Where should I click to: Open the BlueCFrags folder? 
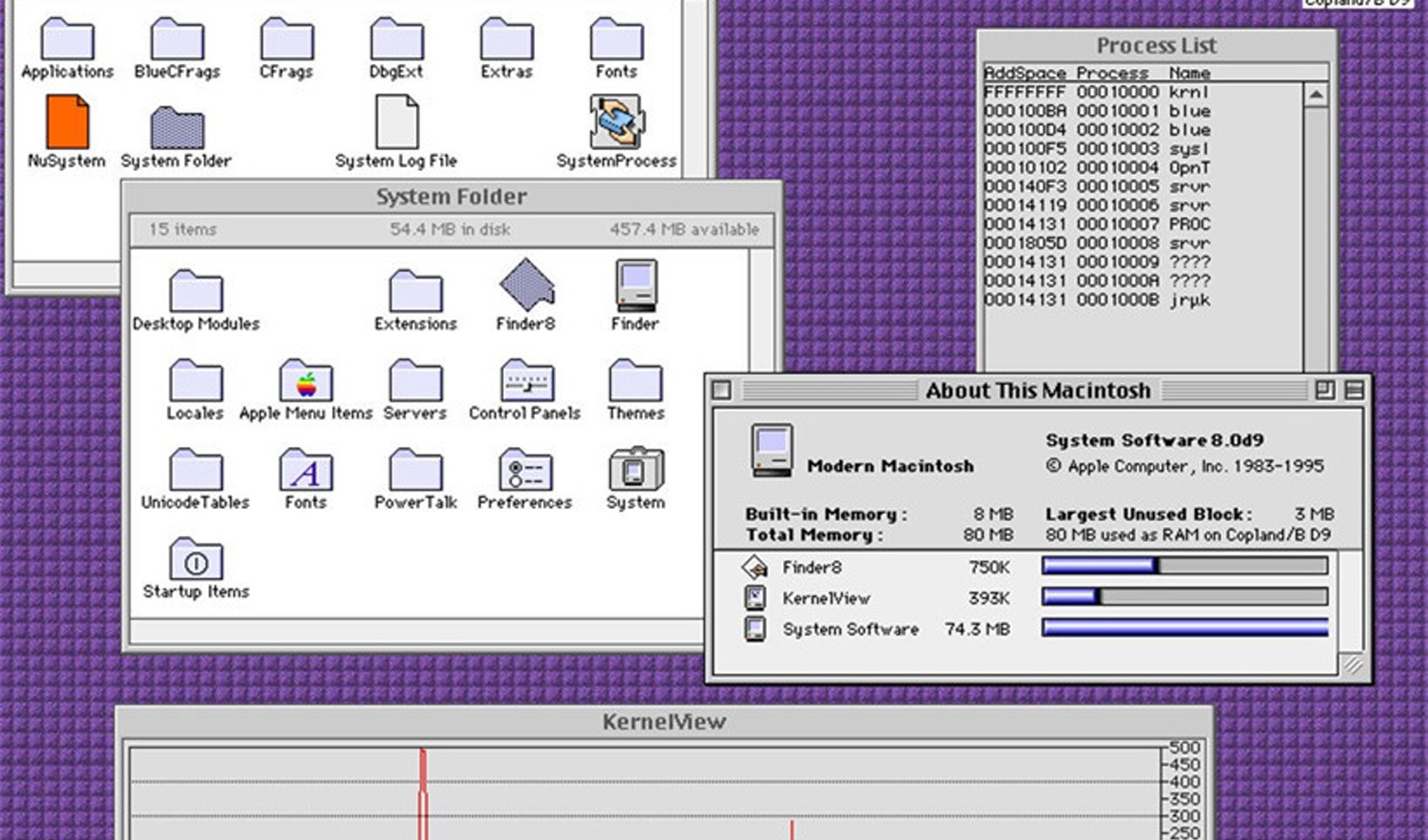(177, 38)
